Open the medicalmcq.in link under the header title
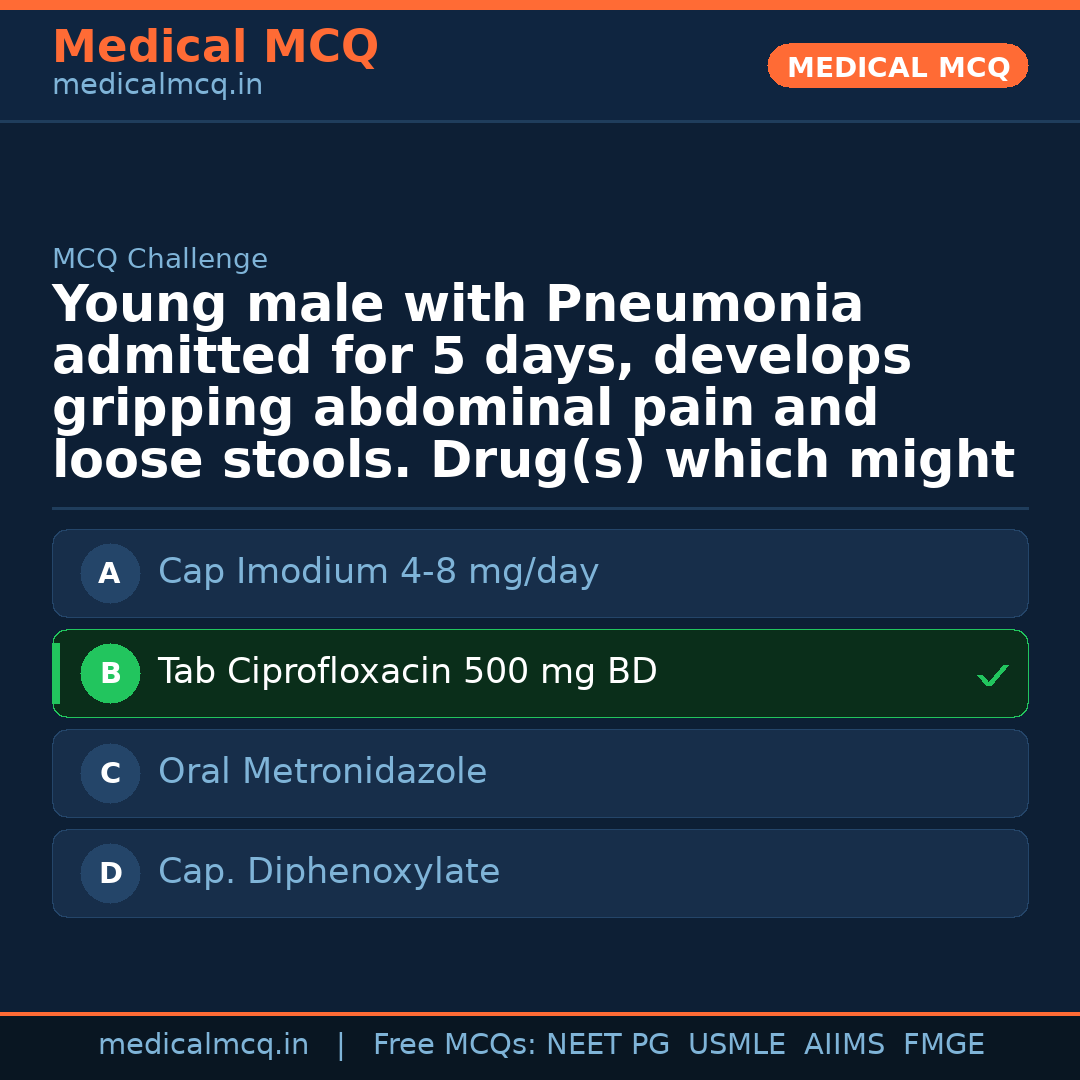Image resolution: width=1080 pixels, height=1080 pixels. coord(157,86)
